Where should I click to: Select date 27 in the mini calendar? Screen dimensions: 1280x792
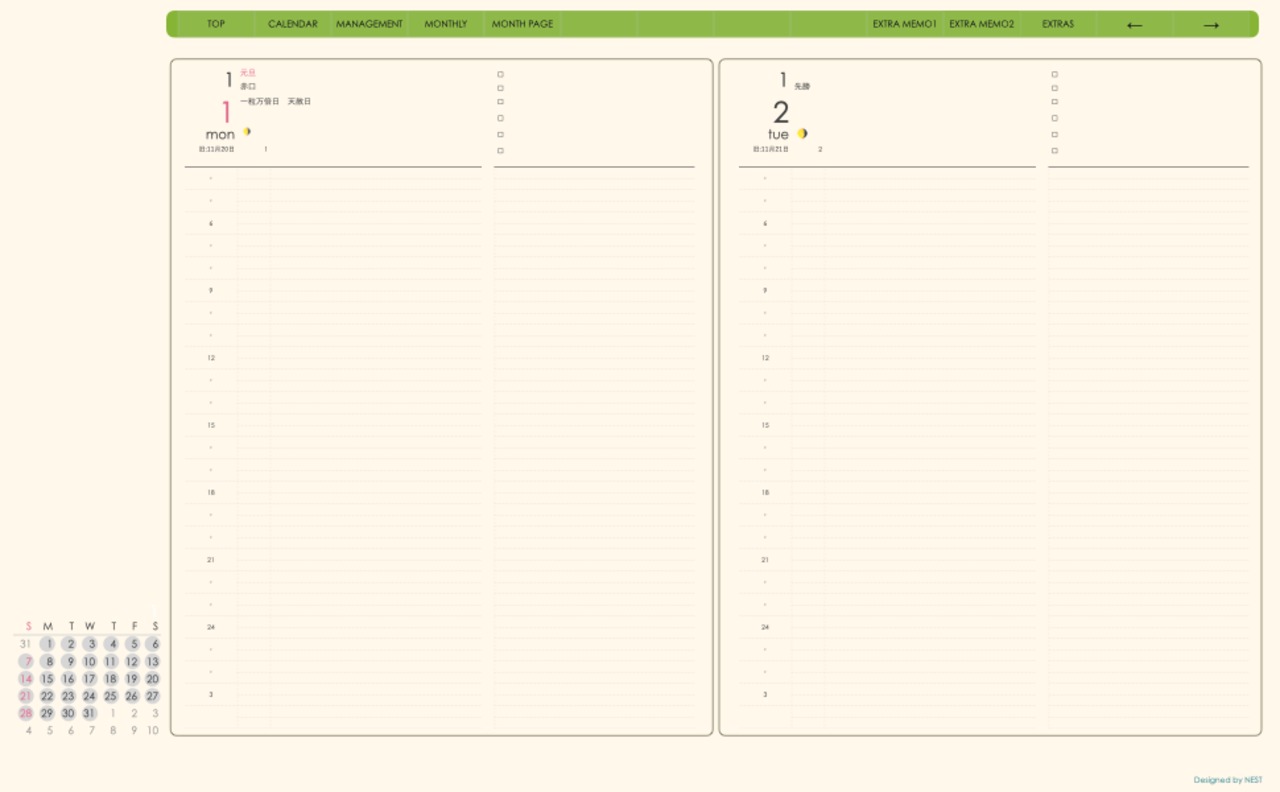[x=153, y=696]
